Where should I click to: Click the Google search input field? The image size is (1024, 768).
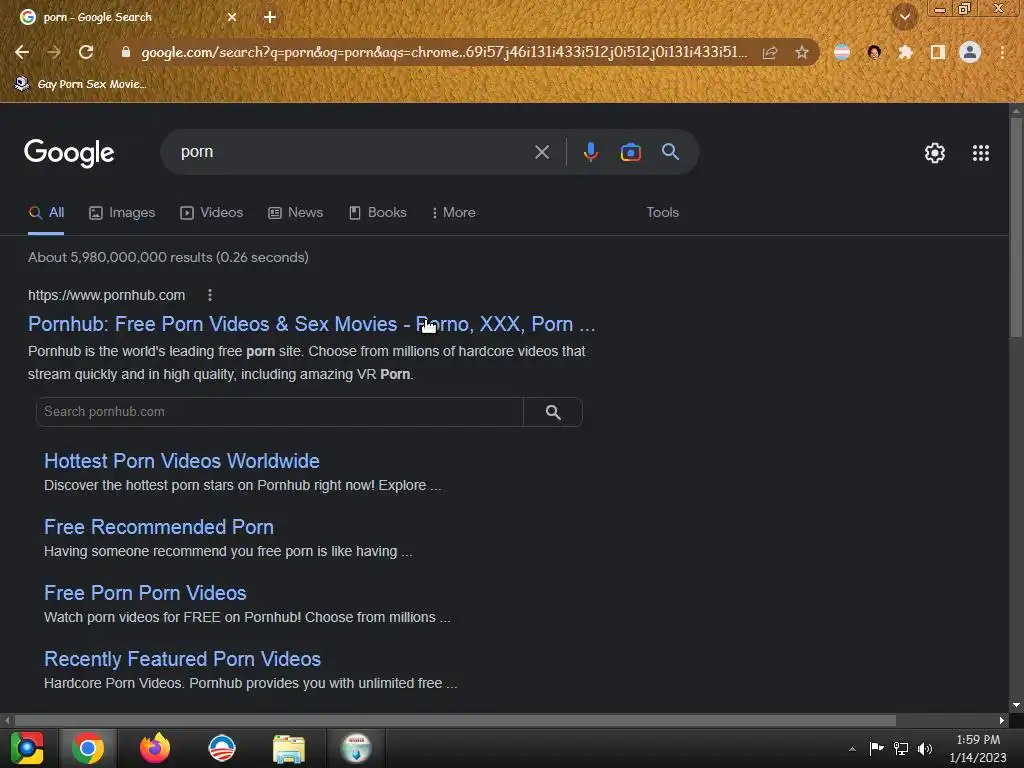[353, 152]
